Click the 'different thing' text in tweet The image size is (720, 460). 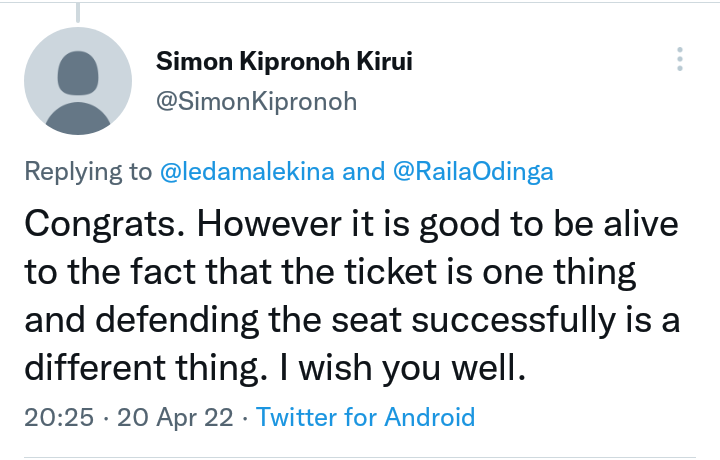[x=146, y=368]
